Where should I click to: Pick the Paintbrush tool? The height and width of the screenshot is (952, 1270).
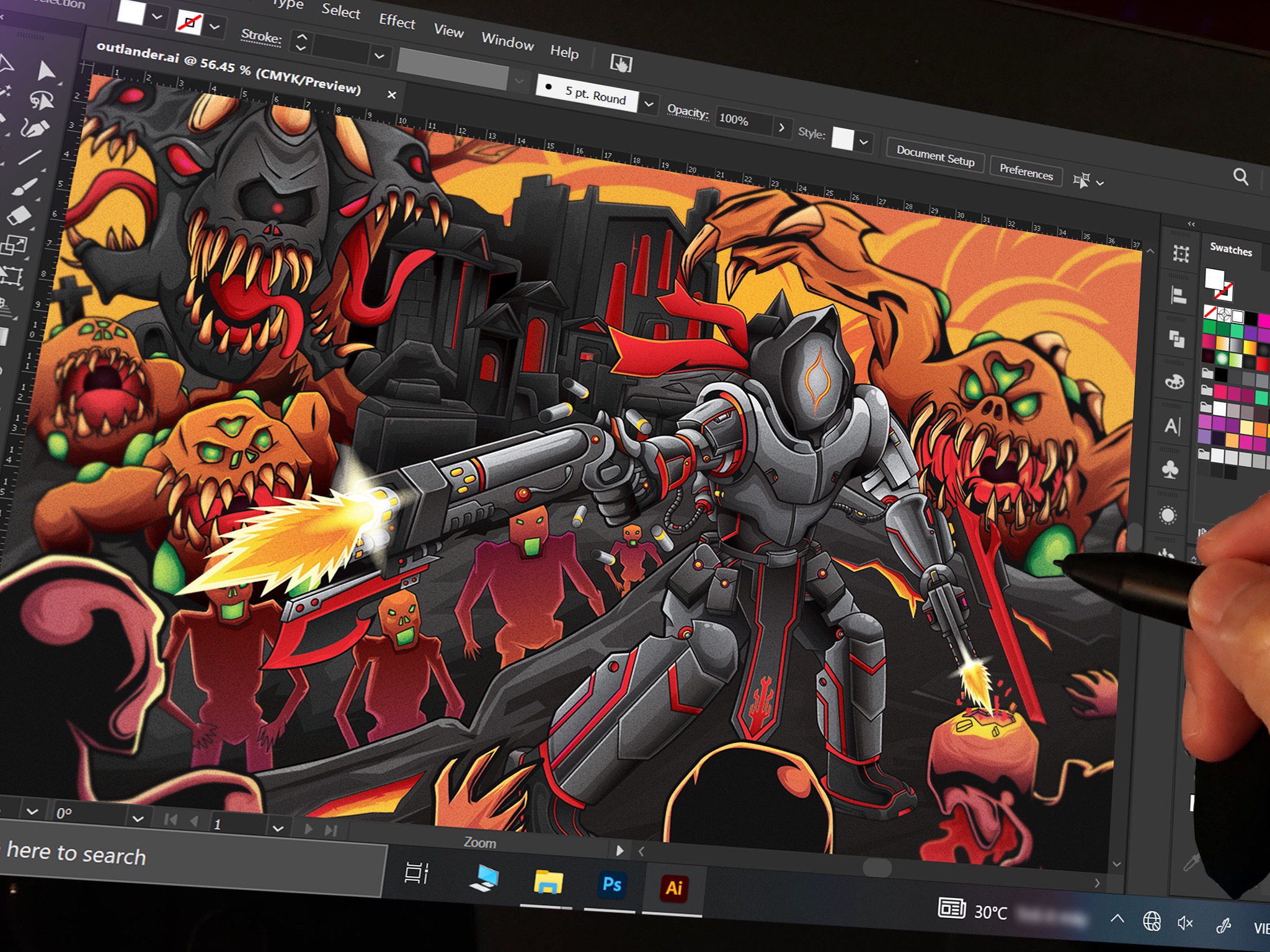click(25, 187)
